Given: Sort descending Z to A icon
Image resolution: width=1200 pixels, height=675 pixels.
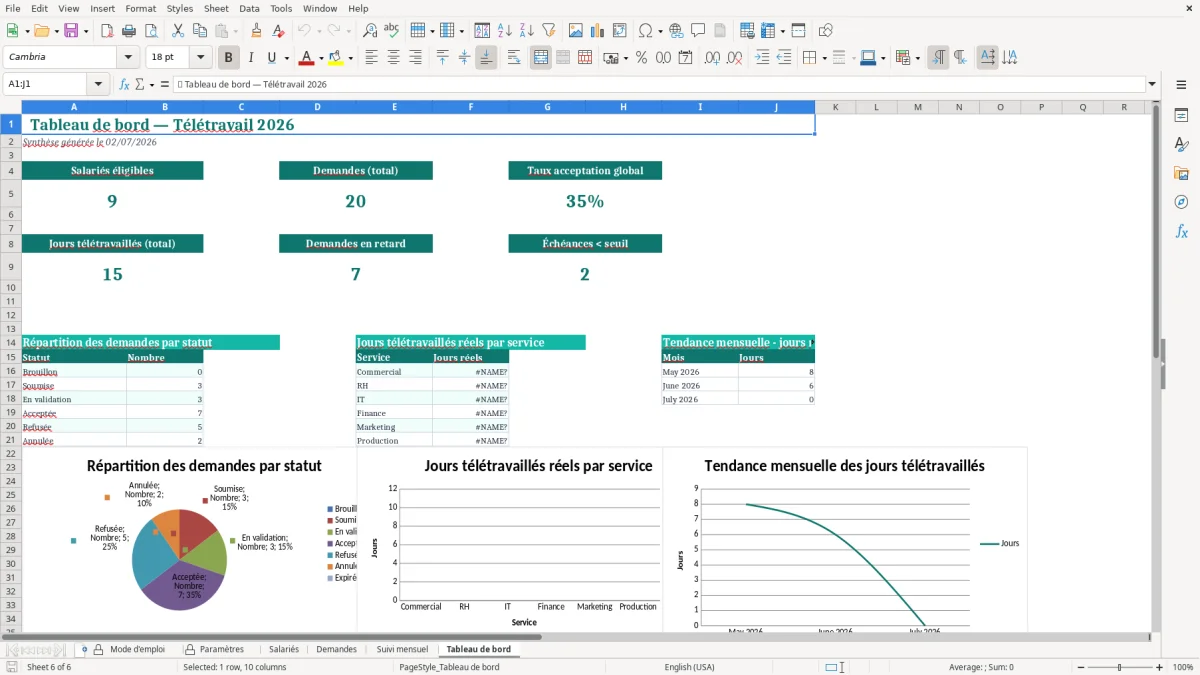Looking at the screenshot, I should pyautogui.click(x=526, y=31).
